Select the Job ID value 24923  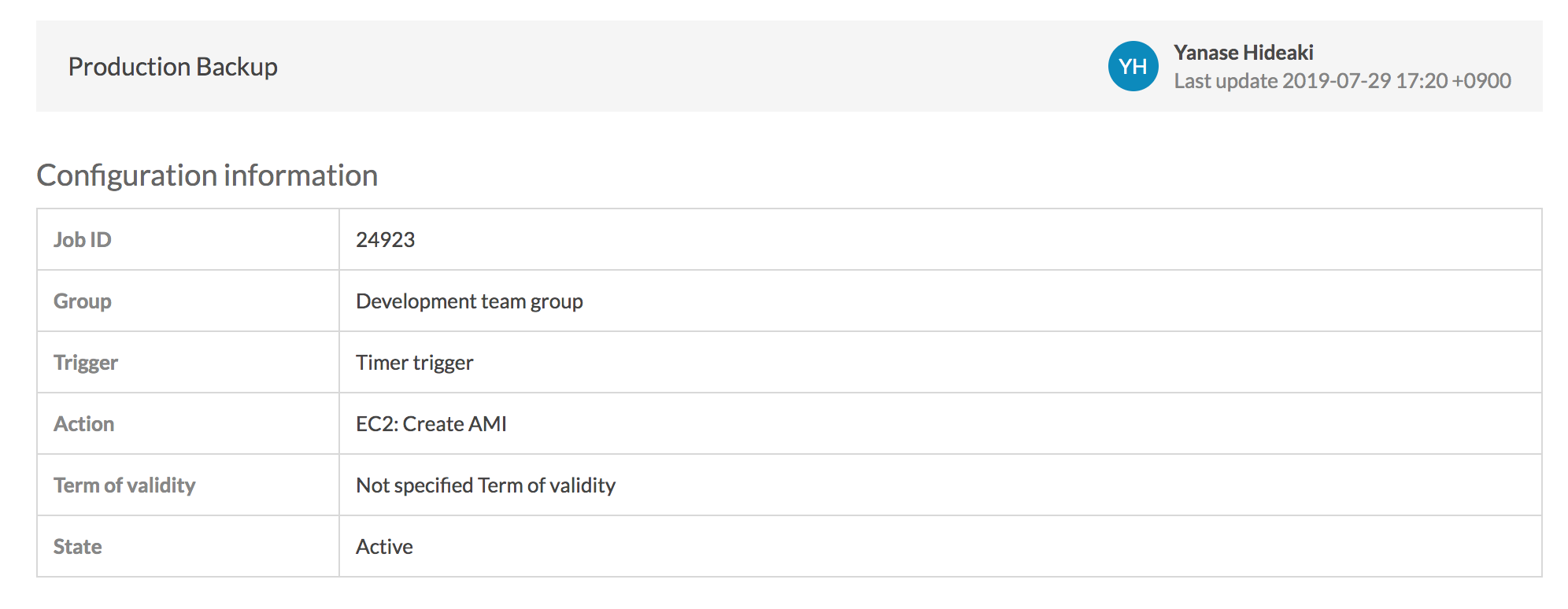385,240
